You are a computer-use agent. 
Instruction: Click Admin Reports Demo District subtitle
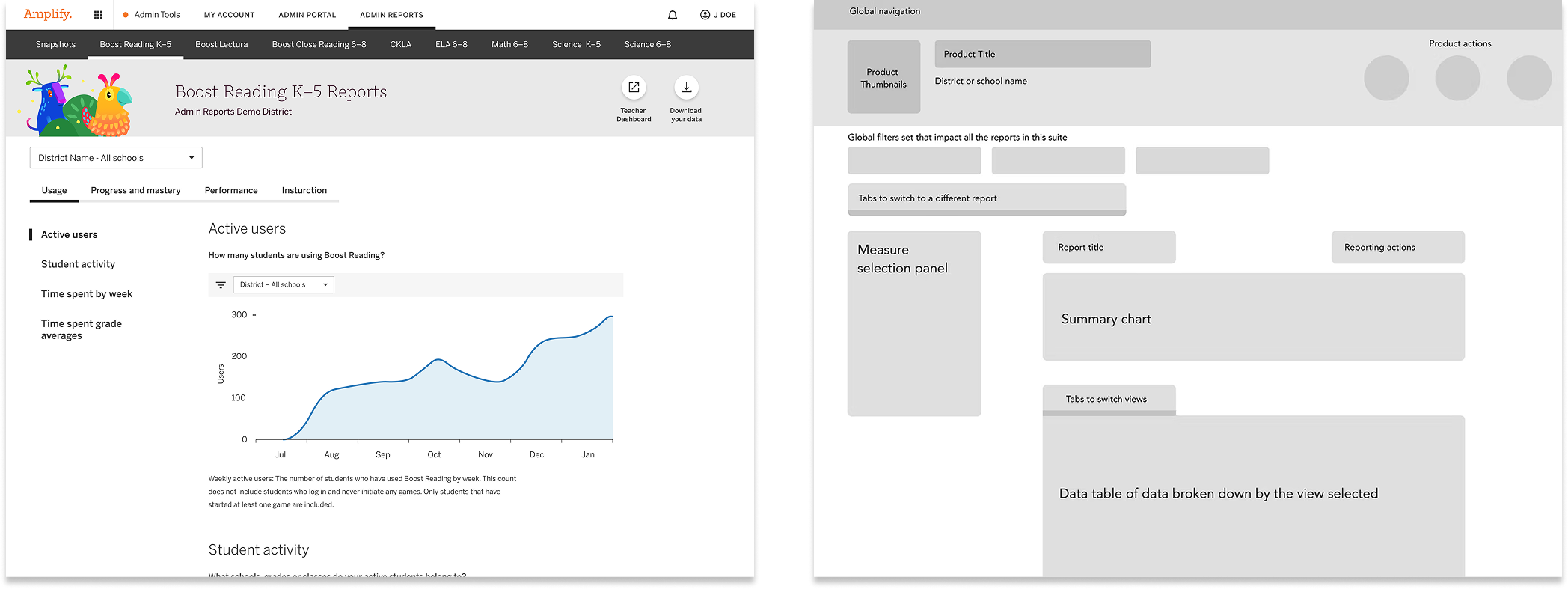coord(233,112)
